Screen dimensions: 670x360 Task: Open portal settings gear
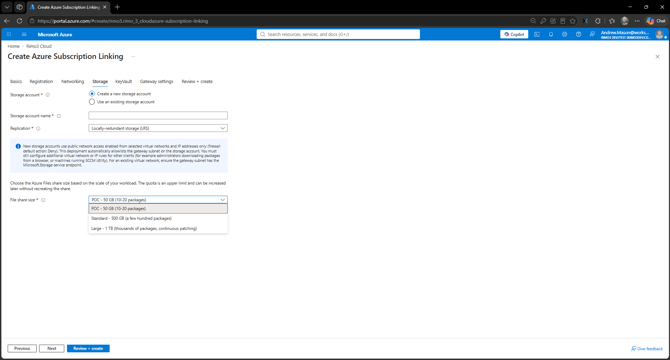point(564,35)
